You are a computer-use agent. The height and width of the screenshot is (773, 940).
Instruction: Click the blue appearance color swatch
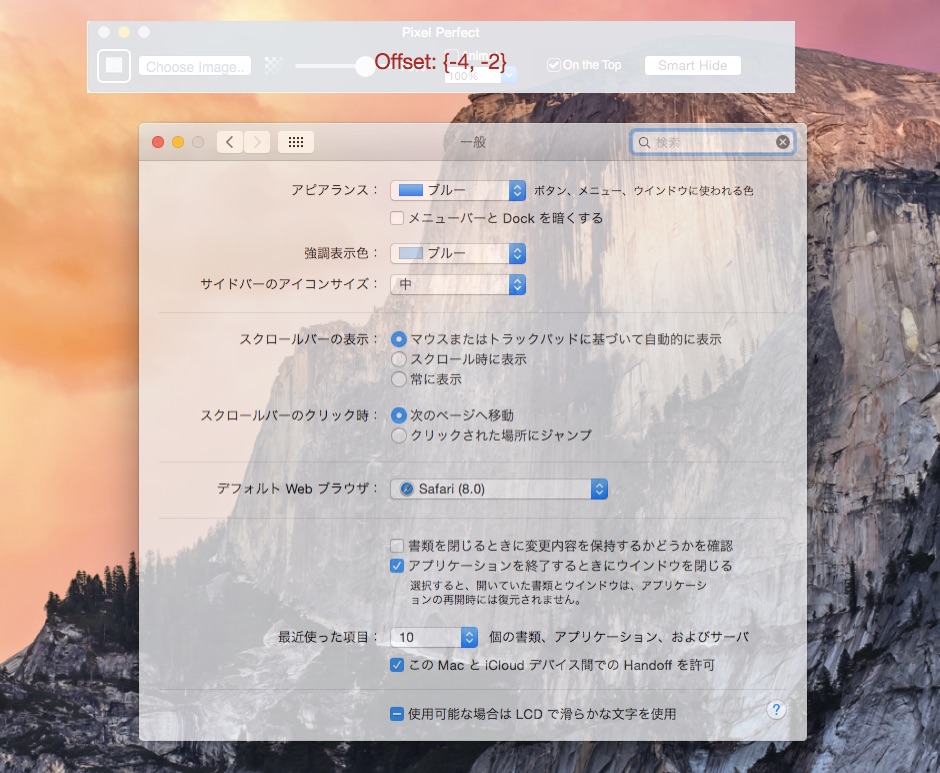click(x=411, y=190)
